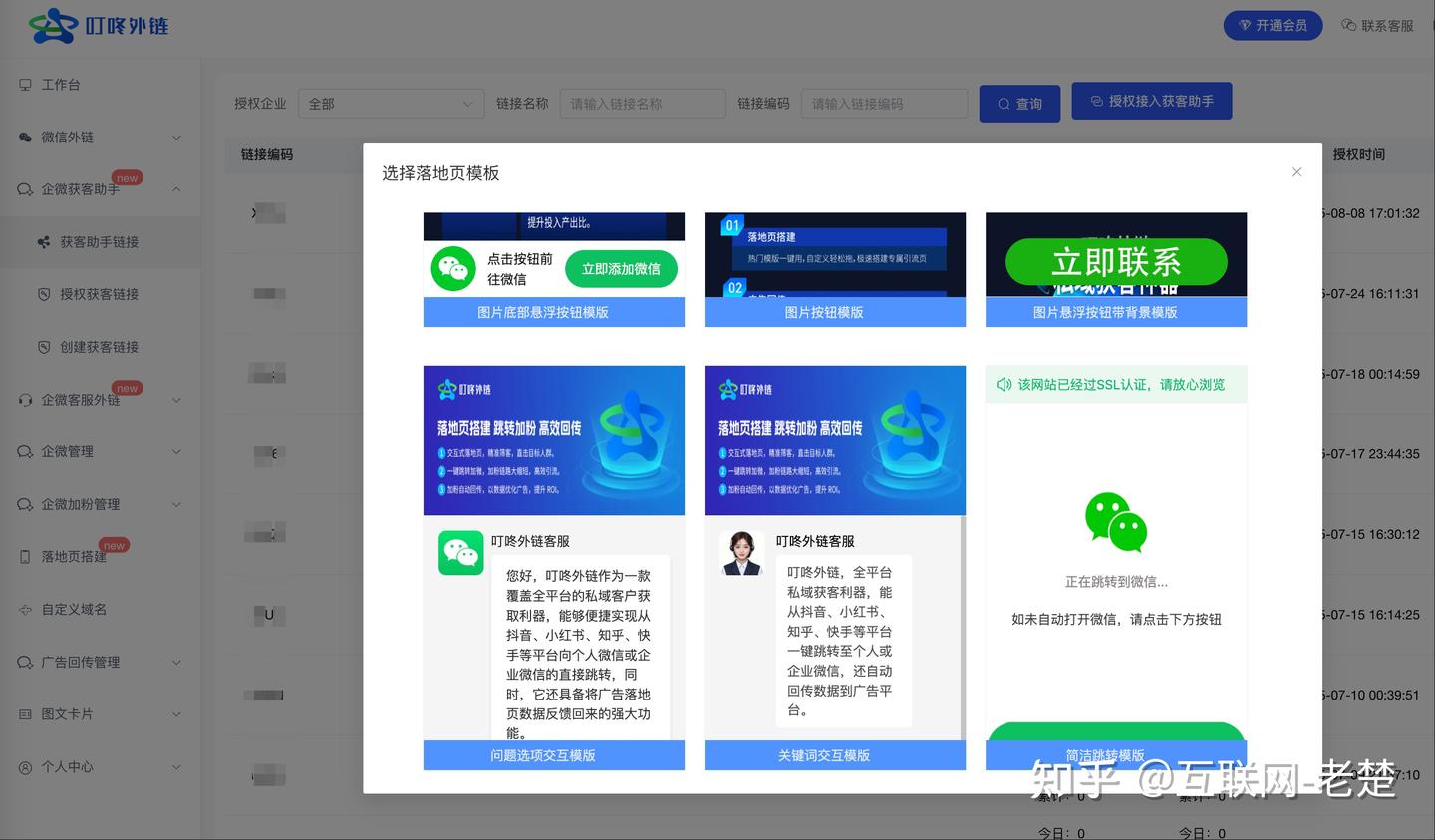The height and width of the screenshot is (840, 1435).
Task: Open 授权获客链接 submenu item
Action: [x=100, y=294]
